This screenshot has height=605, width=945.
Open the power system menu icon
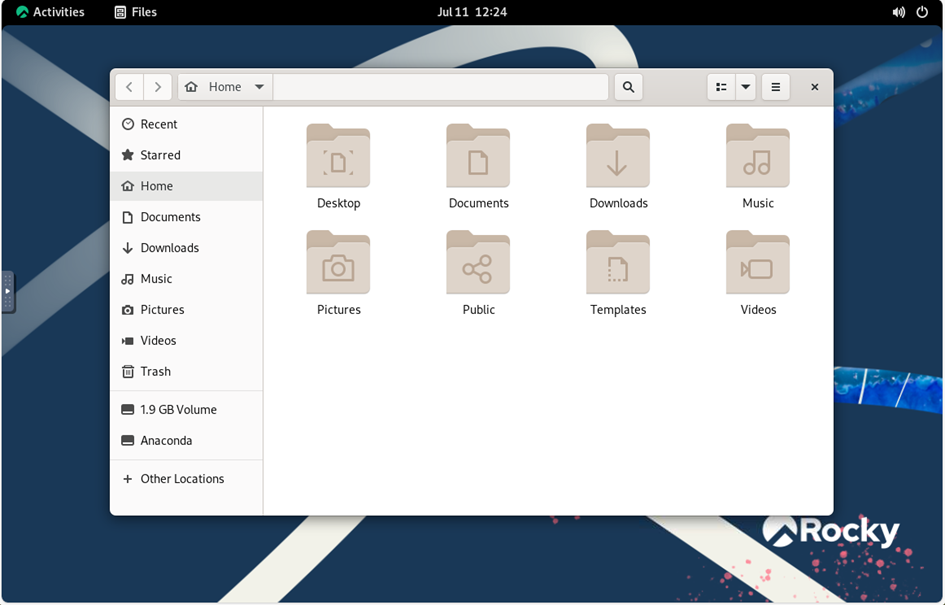921,12
